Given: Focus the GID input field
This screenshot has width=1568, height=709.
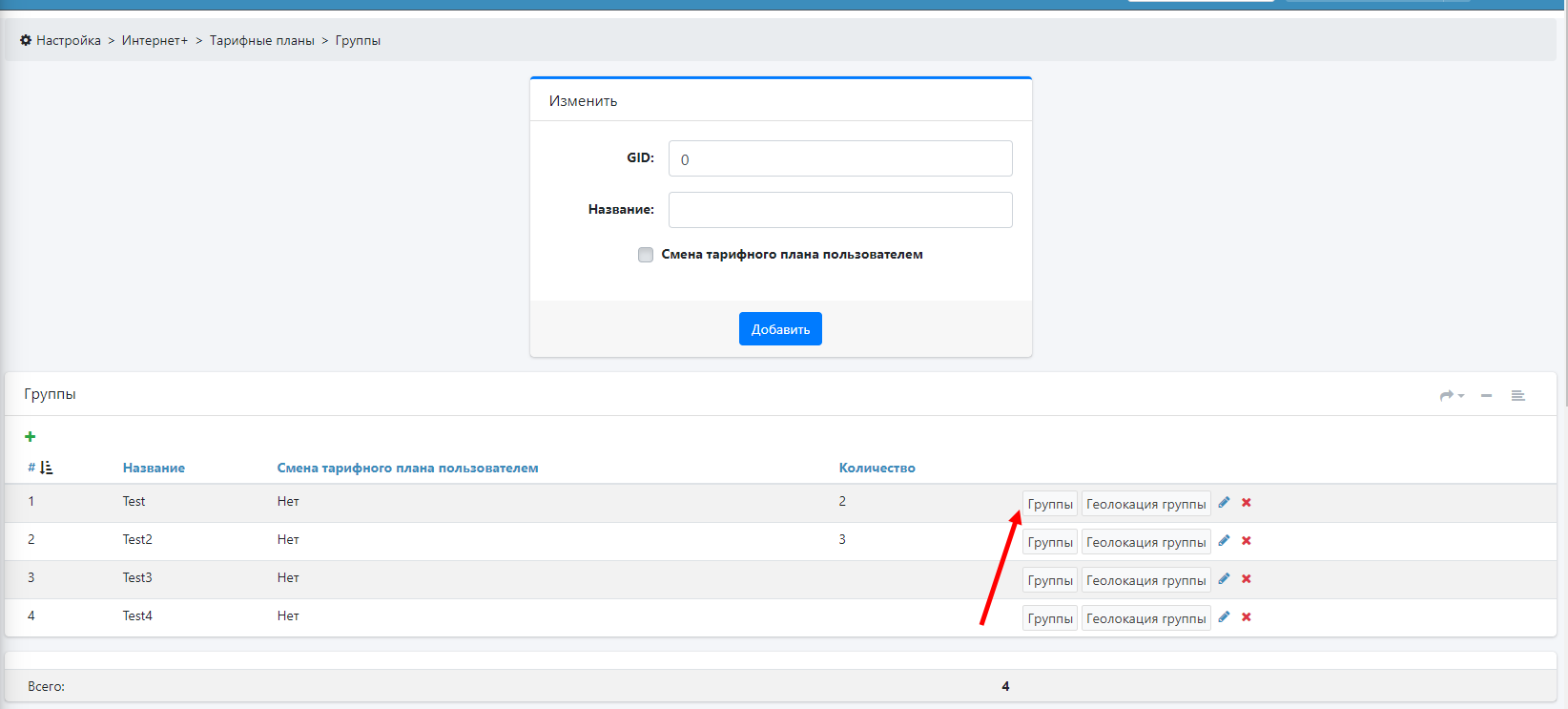Looking at the screenshot, I should click(839, 158).
